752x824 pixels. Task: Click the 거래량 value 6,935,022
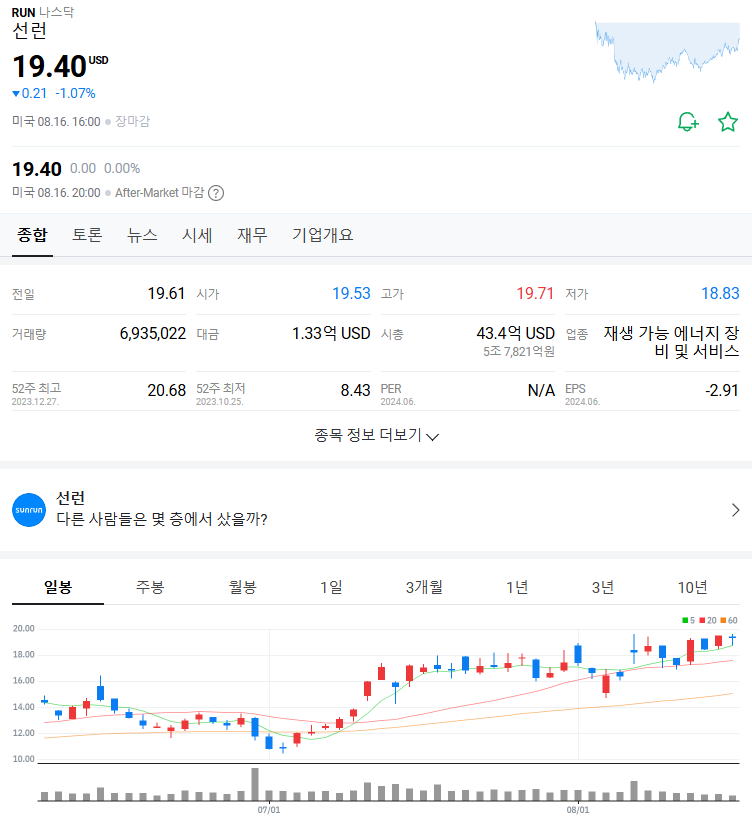[153, 333]
